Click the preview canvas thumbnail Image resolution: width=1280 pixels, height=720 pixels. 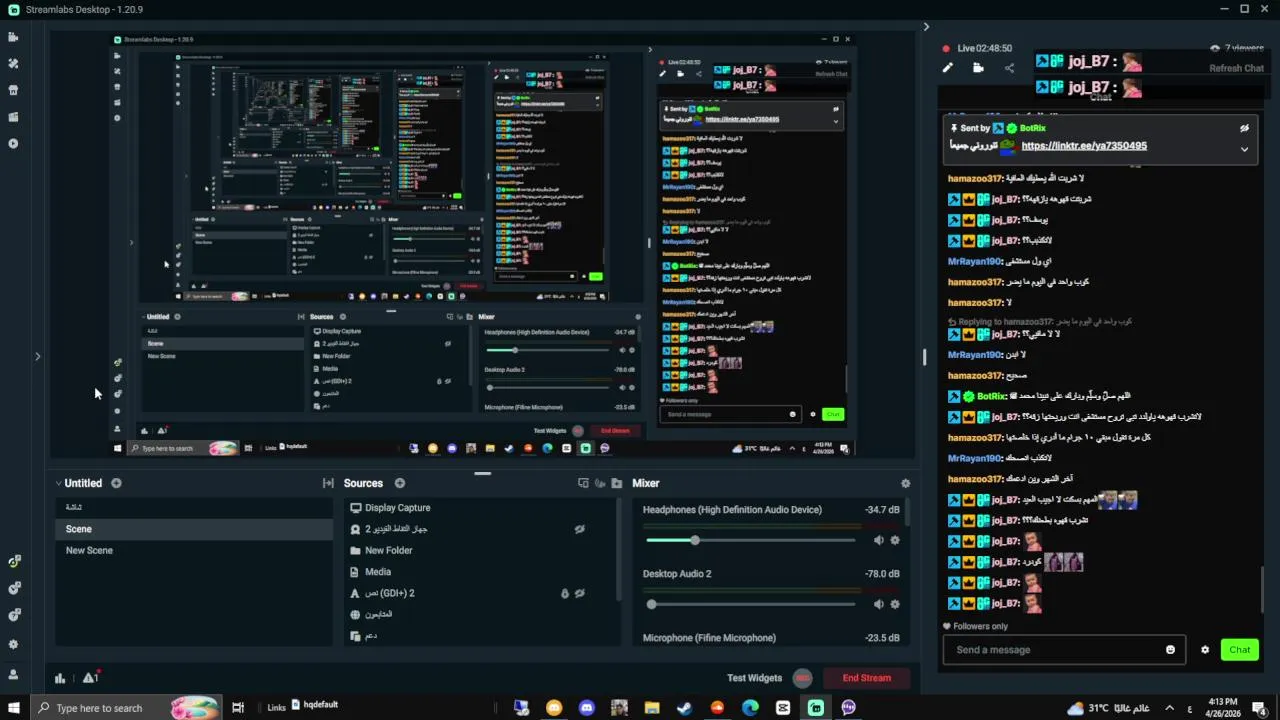[482, 244]
